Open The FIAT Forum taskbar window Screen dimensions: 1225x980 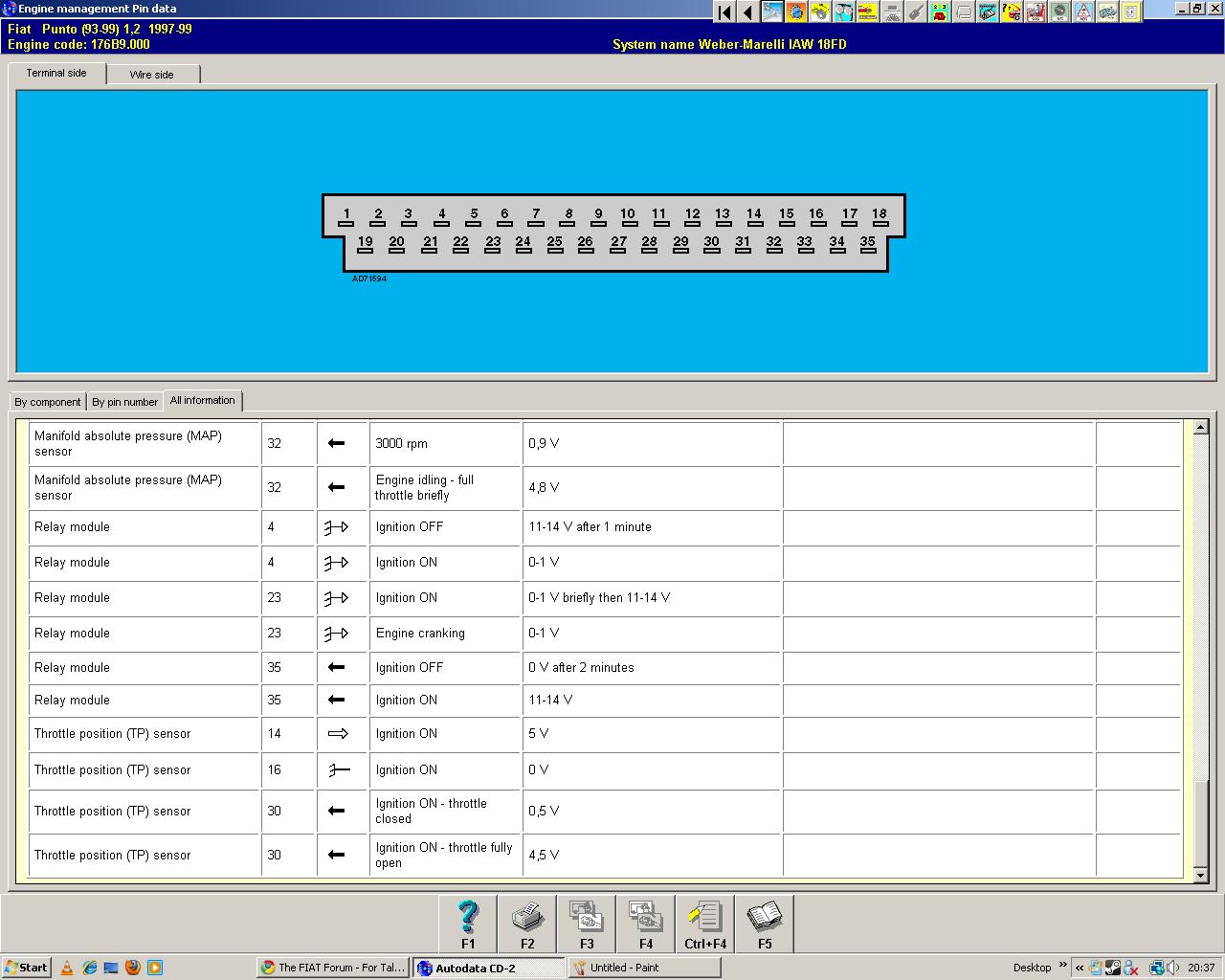coord(332,968)
